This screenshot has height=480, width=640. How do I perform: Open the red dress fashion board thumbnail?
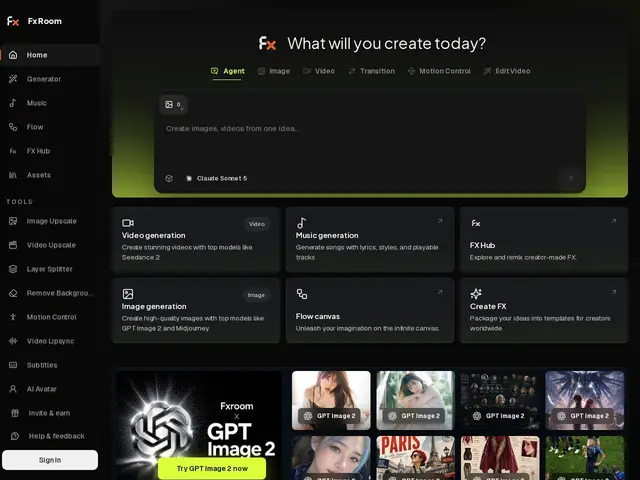[x=500, y=458]
